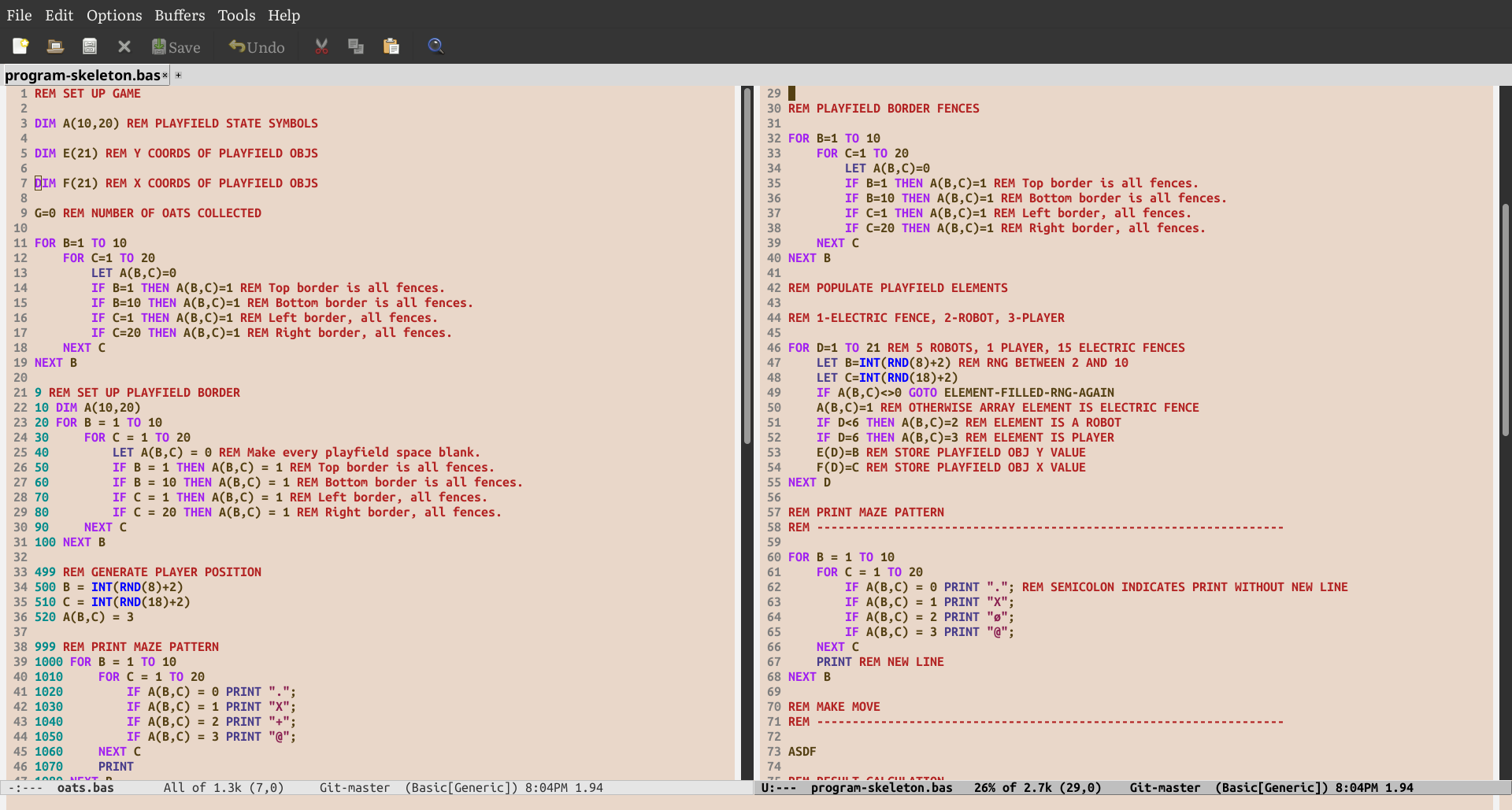
Task: Open the Buffers menu
Action: 180,15
